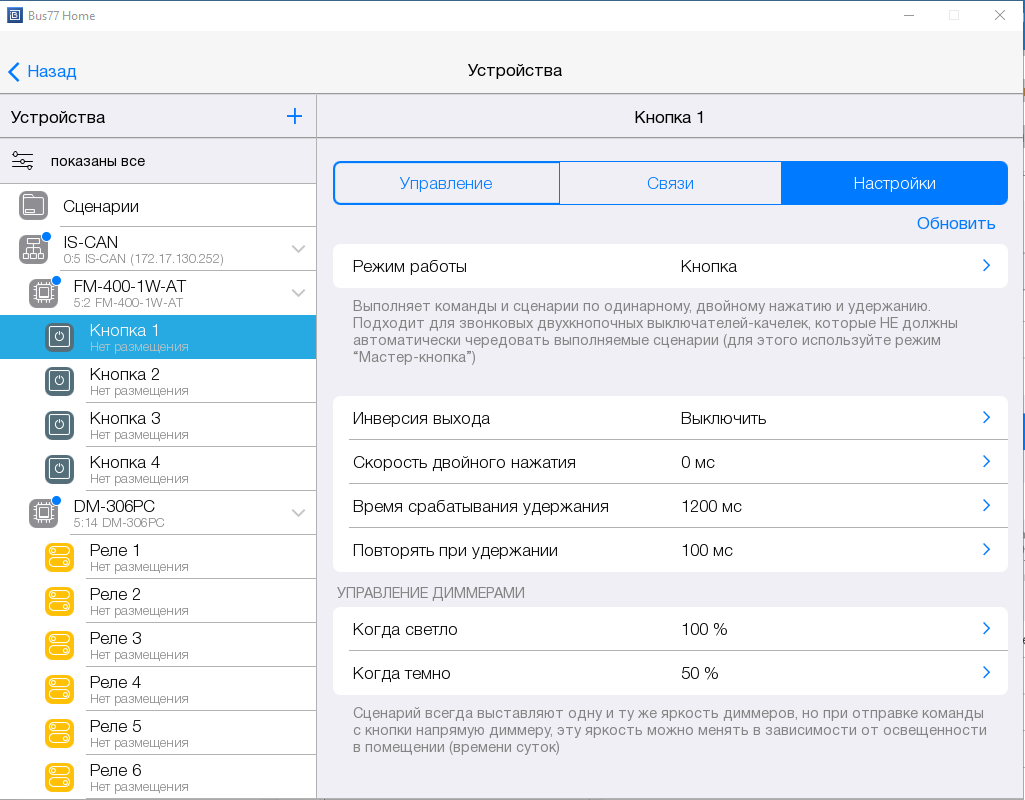Open the Режим работы setting
Image resolution: width=1025 pixels, height=800 pixels.
670,266
